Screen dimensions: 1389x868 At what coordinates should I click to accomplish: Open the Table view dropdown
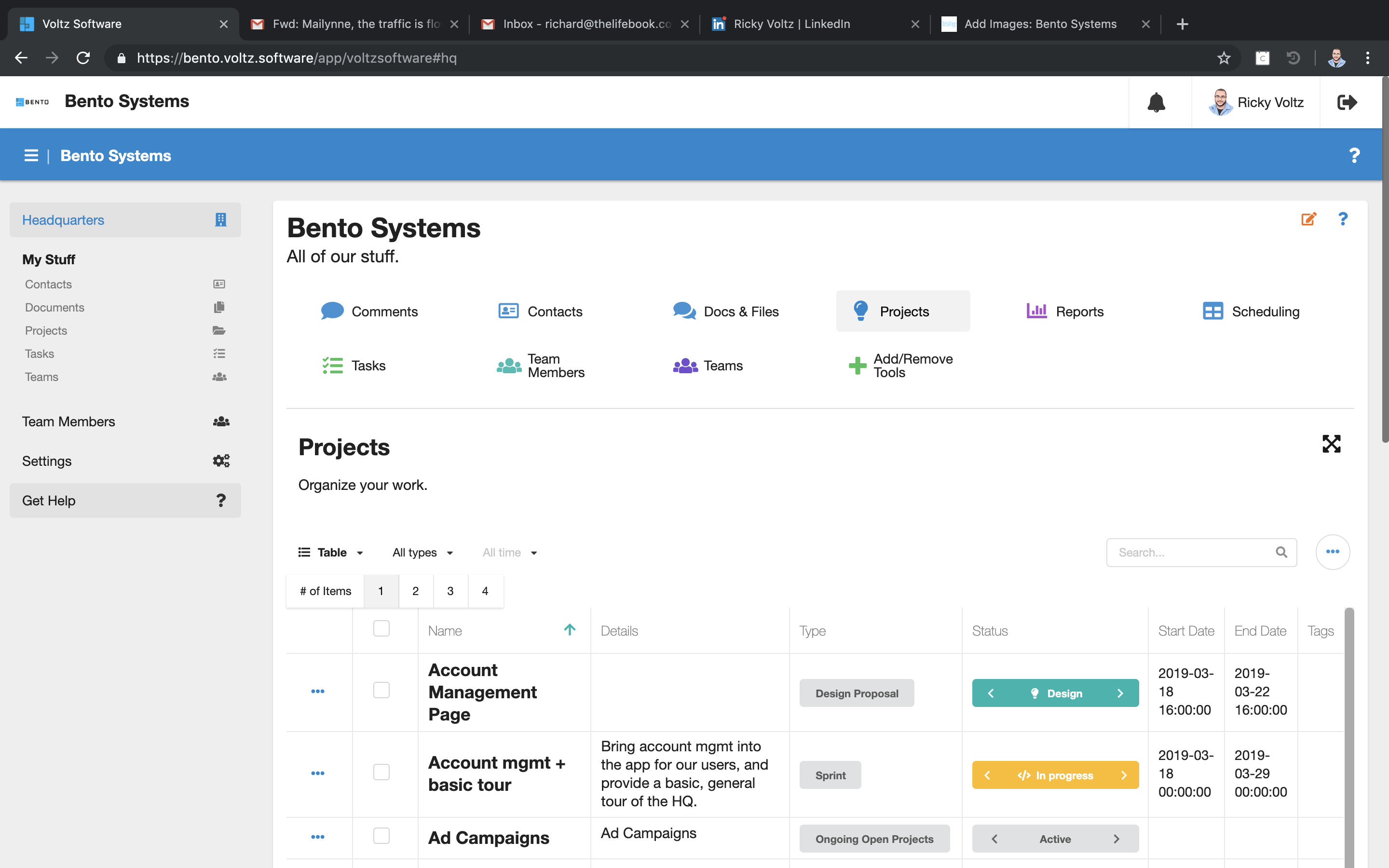point(331,552)
